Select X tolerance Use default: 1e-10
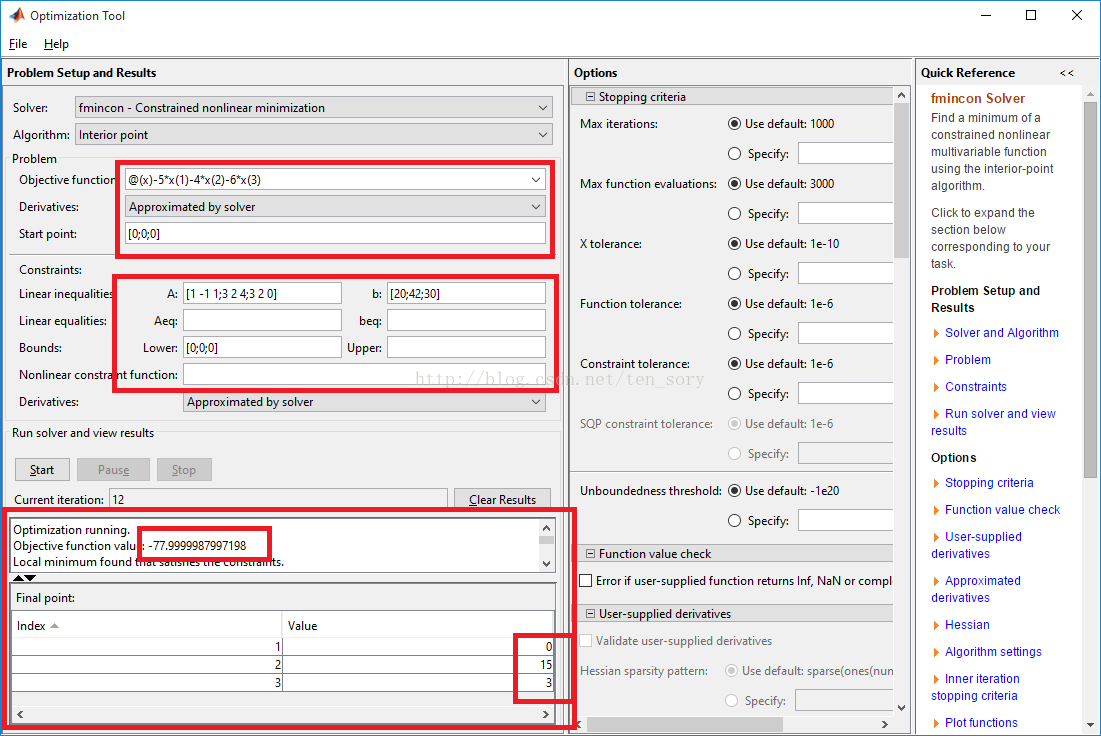This screenshot has height=736, width=1101. coord(734,244)
